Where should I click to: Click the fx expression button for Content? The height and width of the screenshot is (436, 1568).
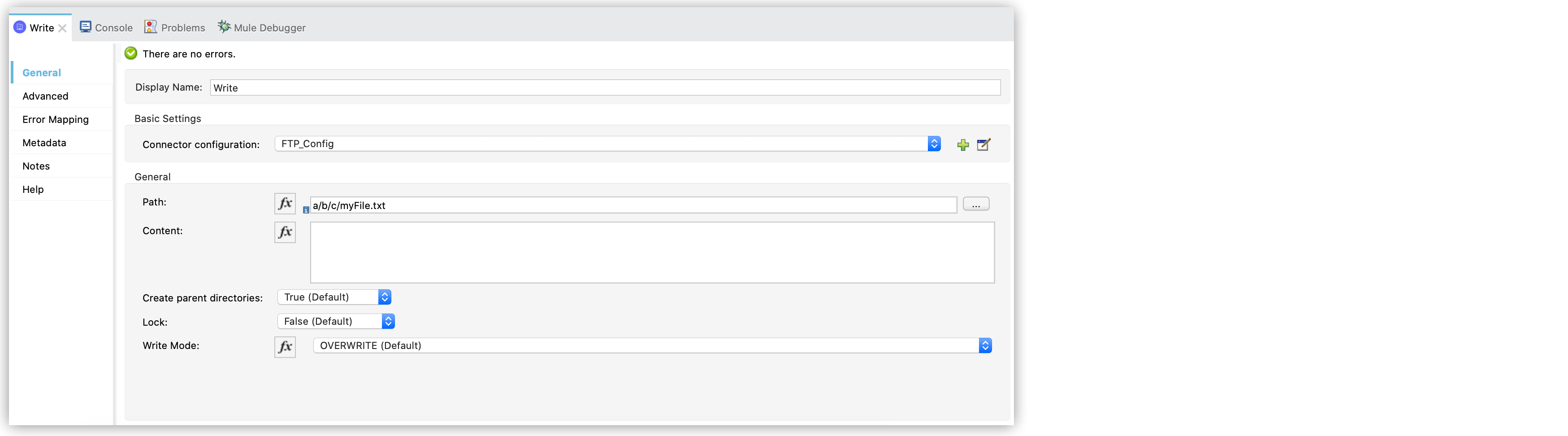pos(285,232)
